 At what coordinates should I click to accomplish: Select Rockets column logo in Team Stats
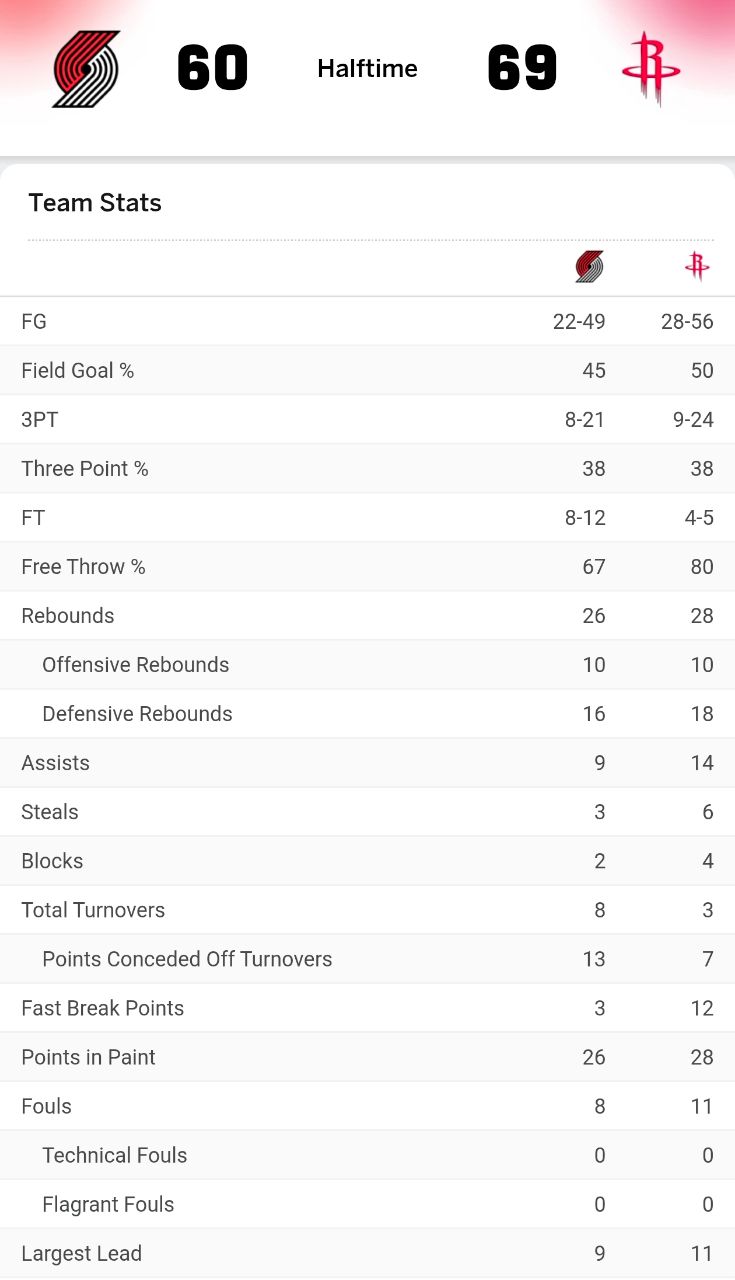697,266
